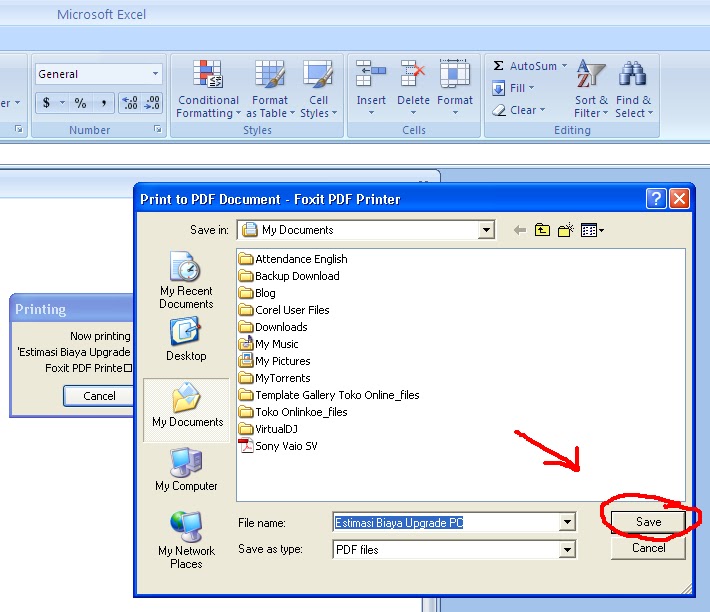This screenshot has height=612, width=710.
Task: Open My Computer in places bar
Action: [x=186, y=469]
